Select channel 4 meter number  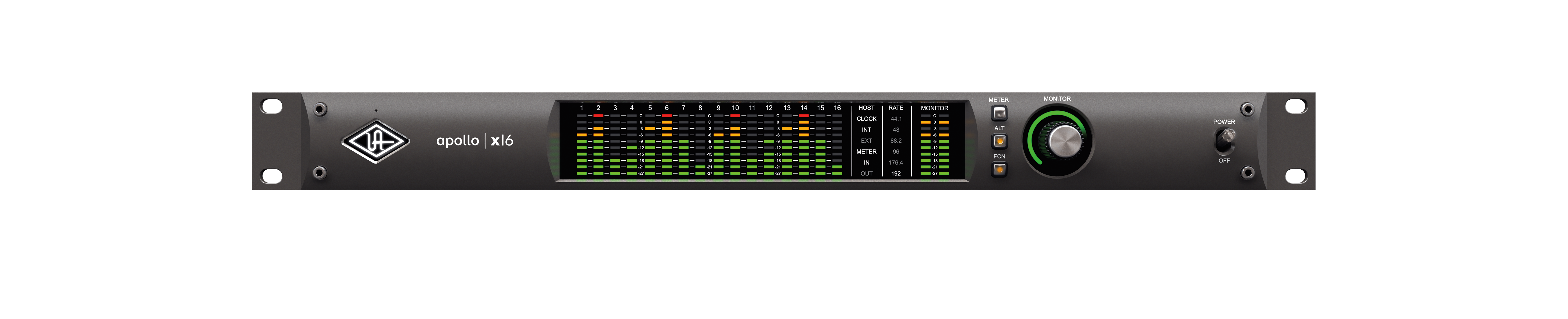(x=632, y=108)
